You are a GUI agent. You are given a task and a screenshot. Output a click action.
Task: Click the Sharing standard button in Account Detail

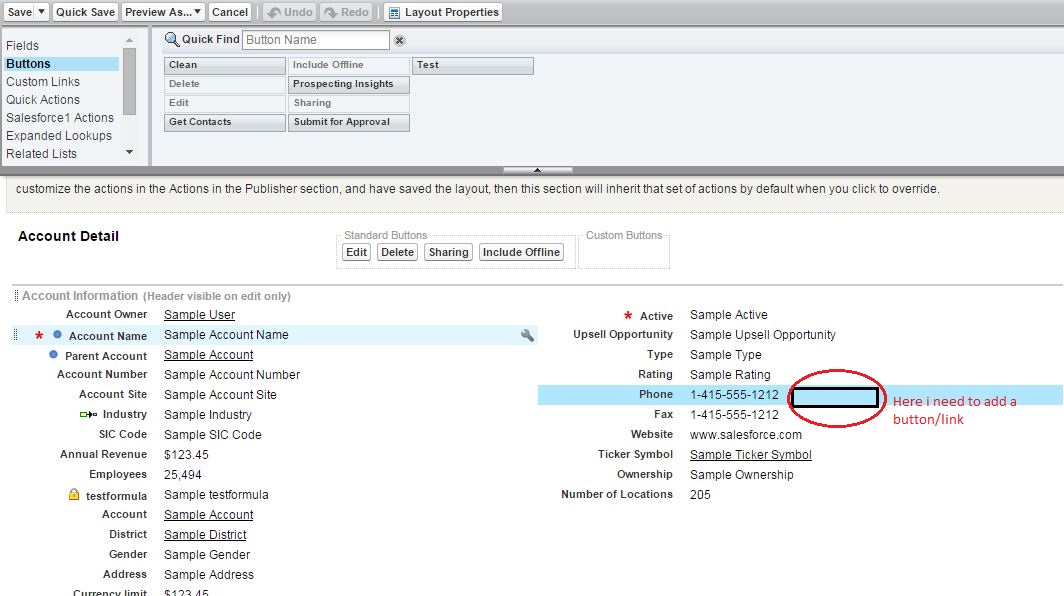click(449, 252)
